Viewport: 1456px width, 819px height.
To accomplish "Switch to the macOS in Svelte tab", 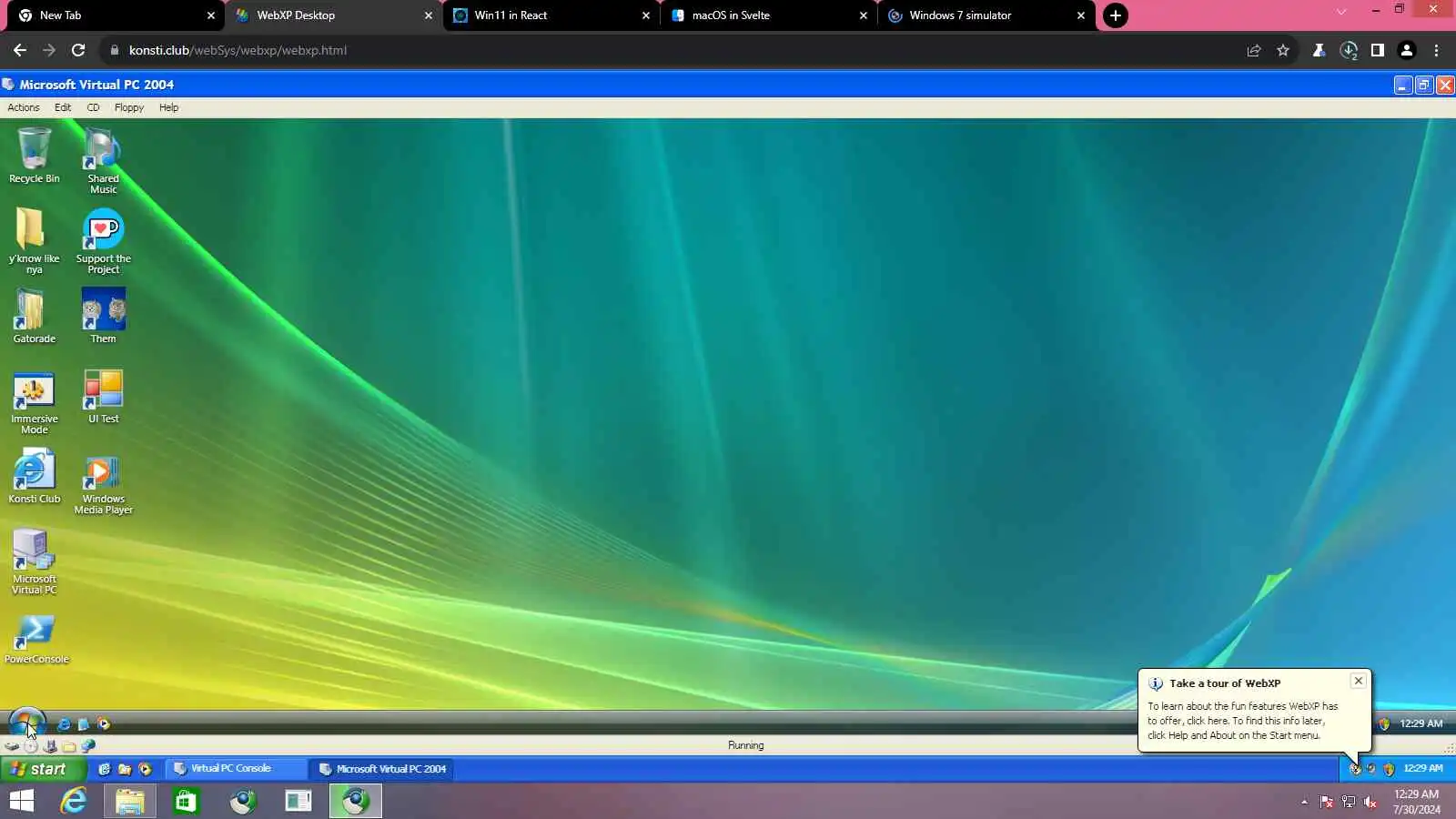I will (x=767, y=15).
